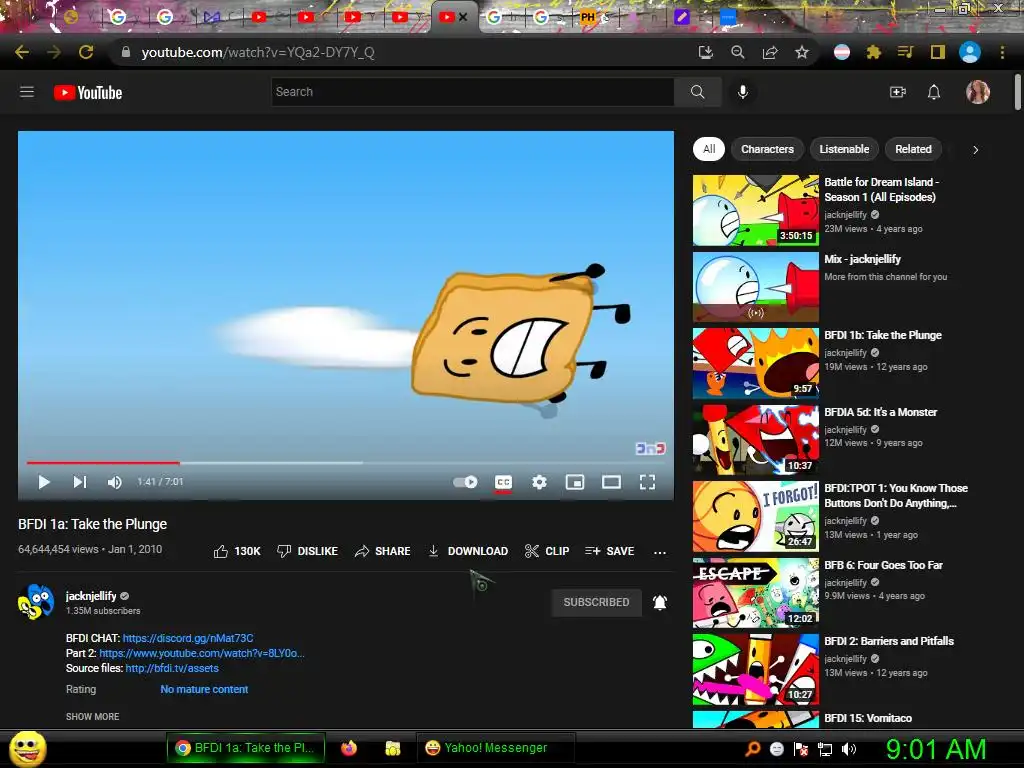Open the Chrome three-dot menu
This screenshot has height=768, width=1024.
tap(1002, 52)
